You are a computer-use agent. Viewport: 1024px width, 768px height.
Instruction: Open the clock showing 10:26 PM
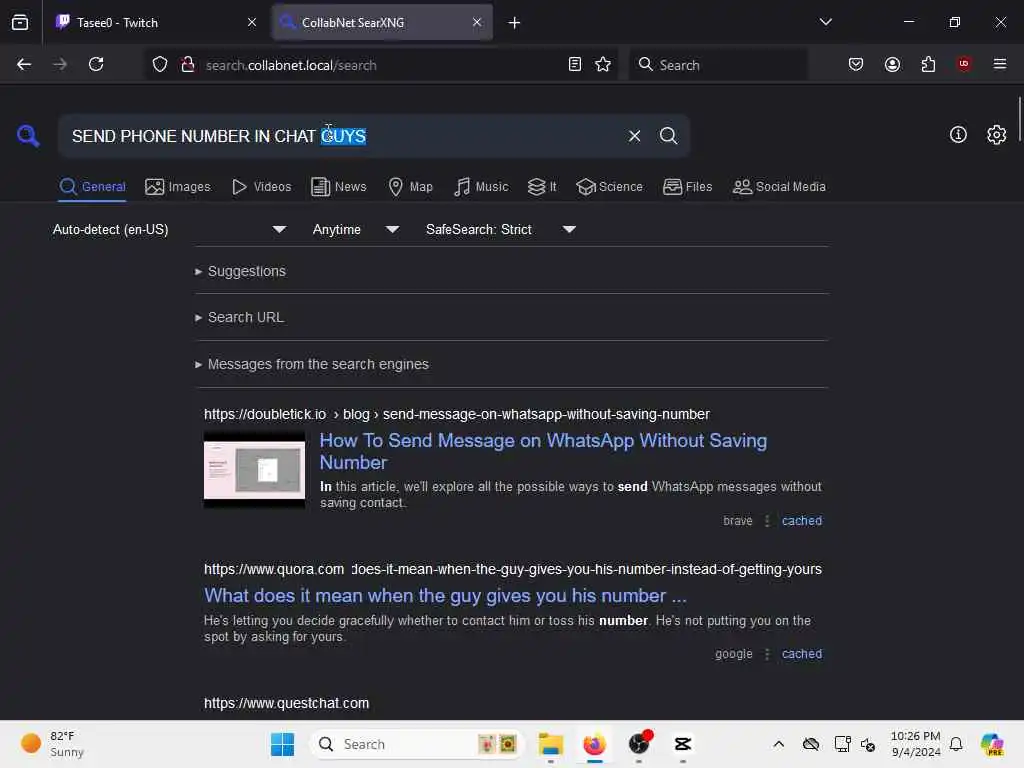916,744
